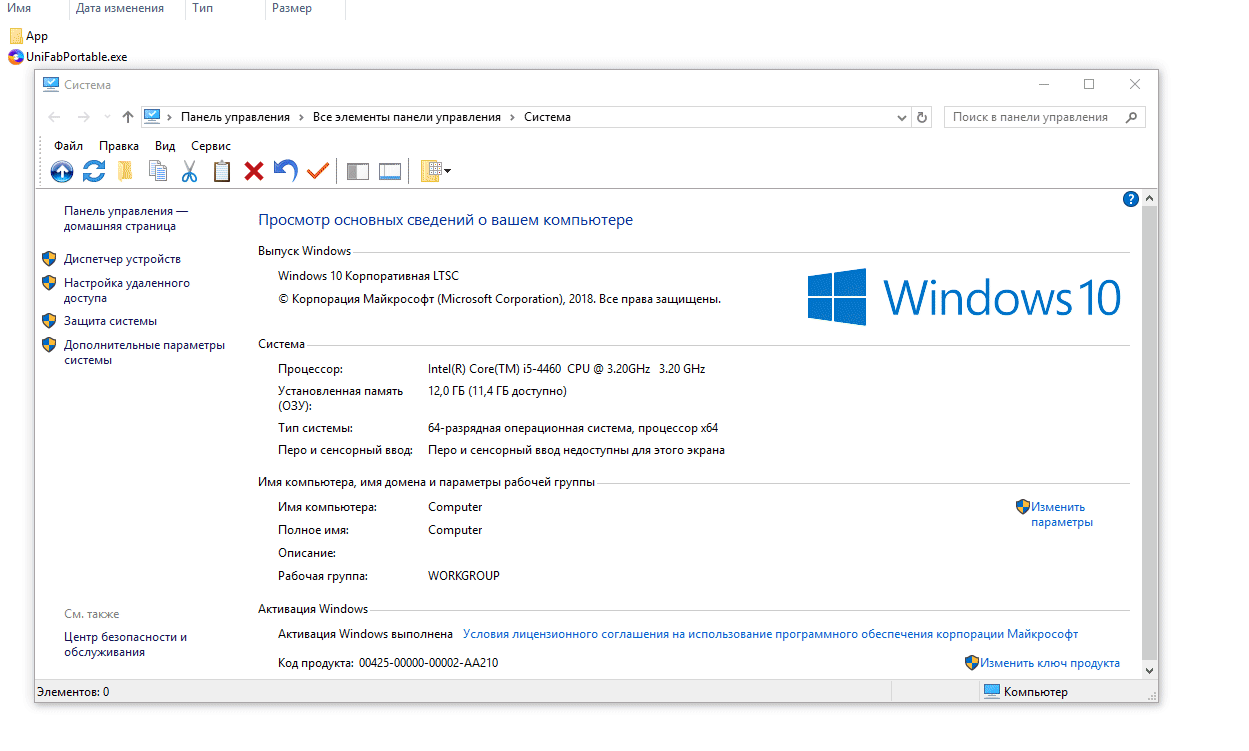Click the Copy documents toolbar icon
This screenshot has width=1249, height=751.
click(x=157, y=171)
